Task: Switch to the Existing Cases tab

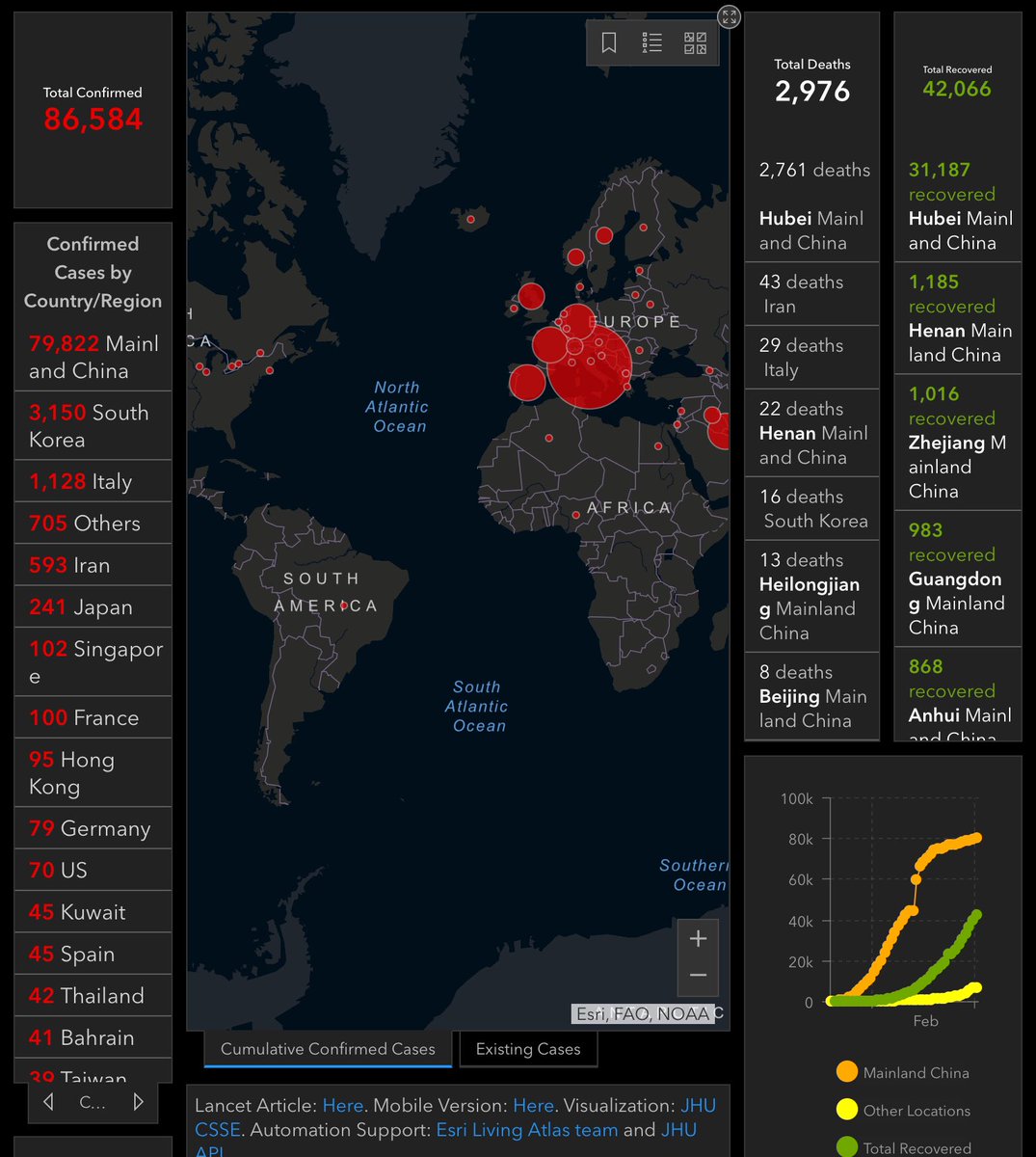Action: 528,1048
